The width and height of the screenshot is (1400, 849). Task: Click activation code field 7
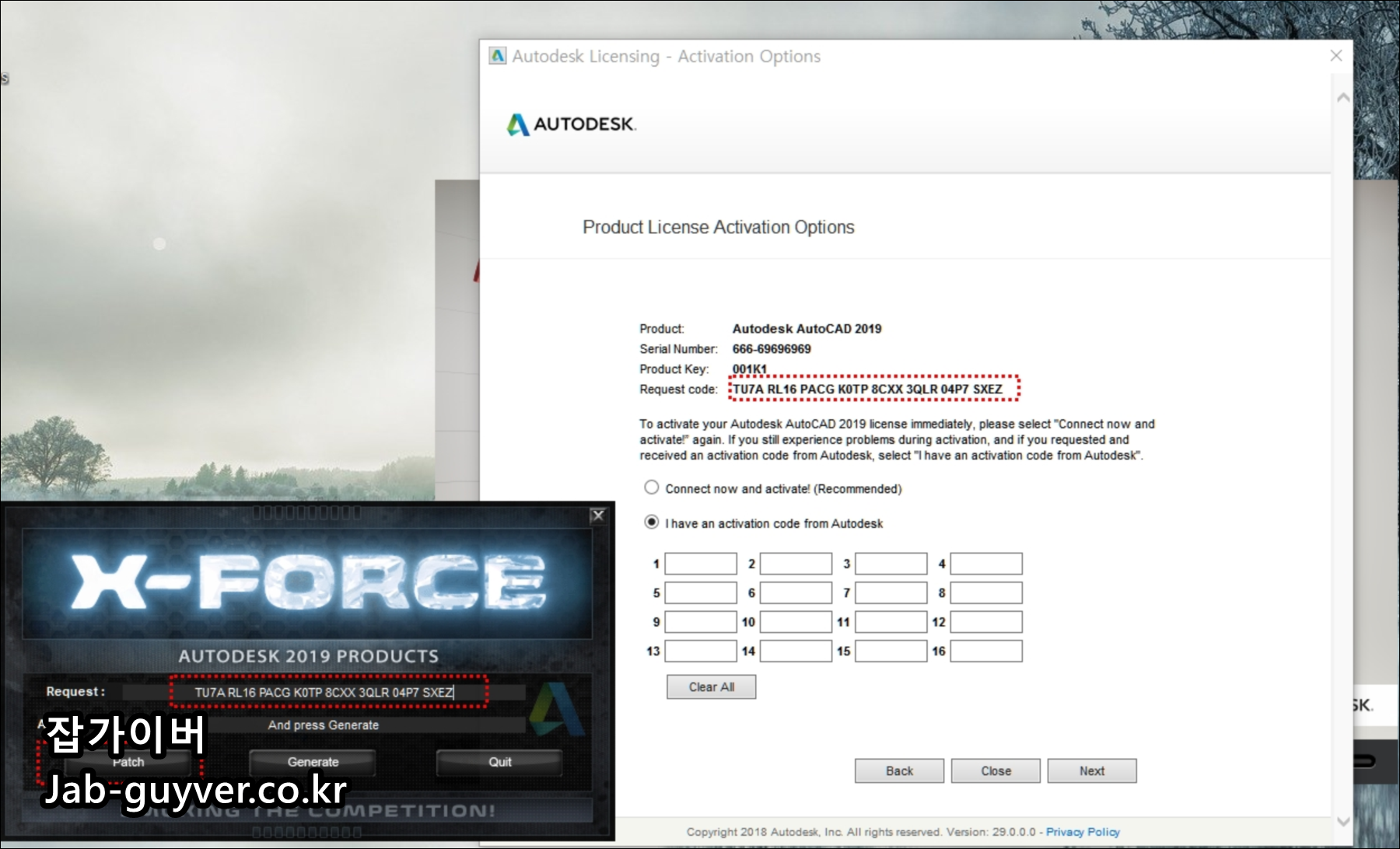tap(891, 593)
